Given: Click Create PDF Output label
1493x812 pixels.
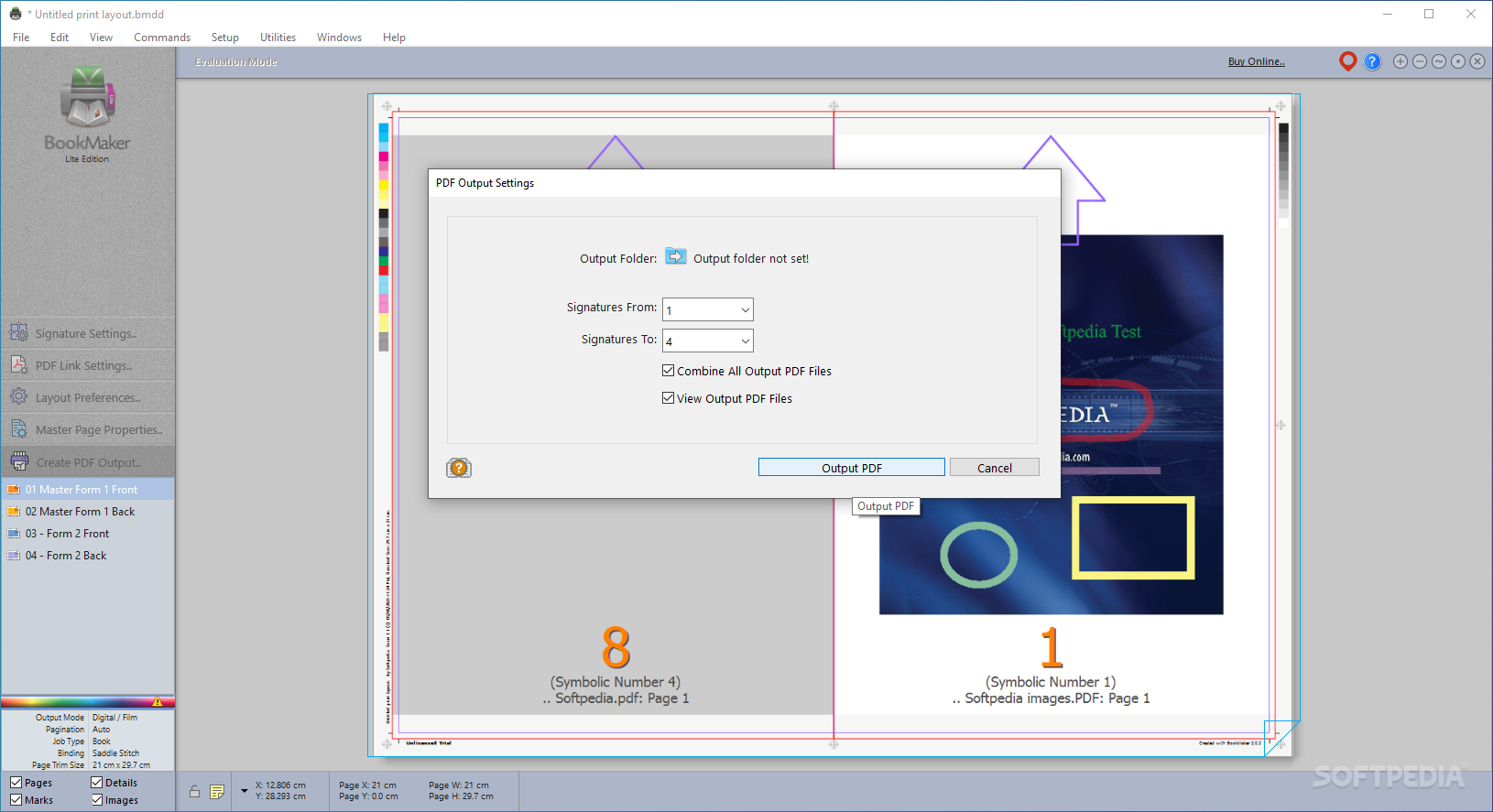Looking at the screenshot, I should pyautogui.click(x=89, y=462).
